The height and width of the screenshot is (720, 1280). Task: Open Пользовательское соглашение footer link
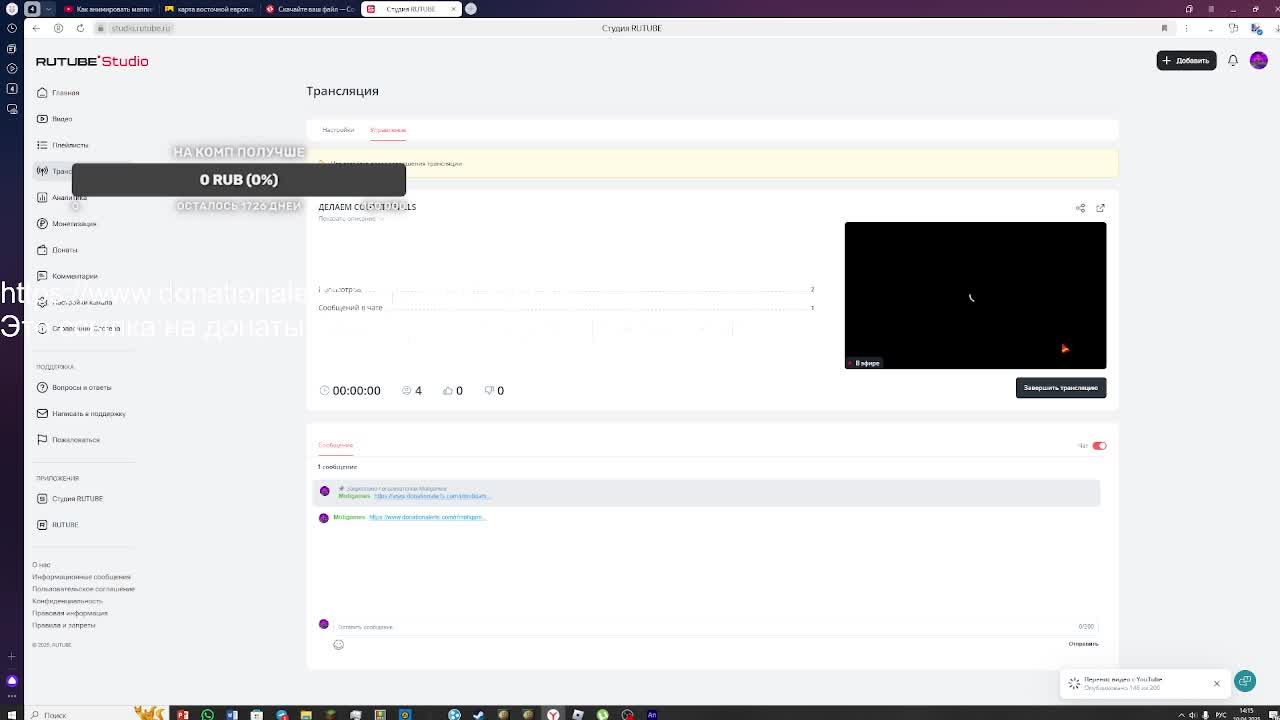(83, 589)
